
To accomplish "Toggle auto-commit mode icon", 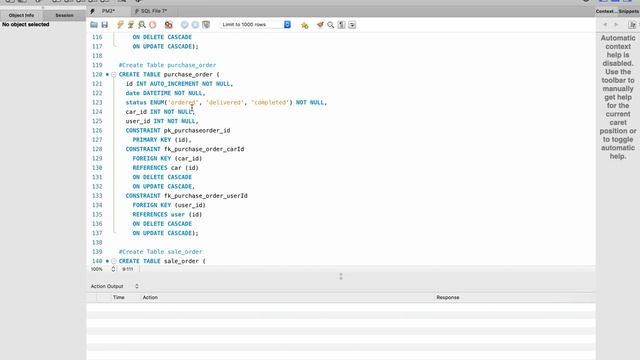I will [206, 25].
